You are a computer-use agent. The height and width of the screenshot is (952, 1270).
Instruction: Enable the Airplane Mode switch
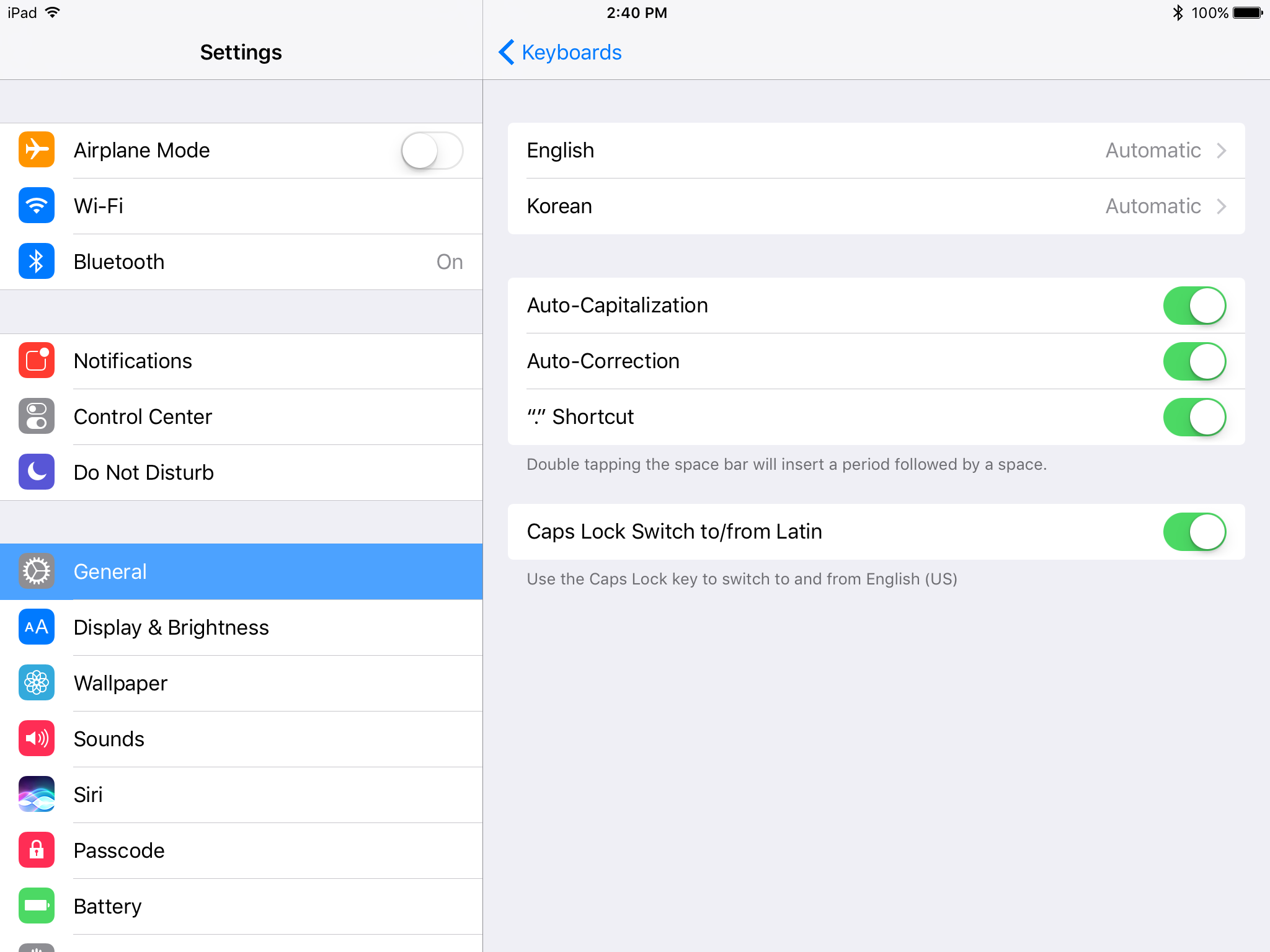click(432, 151)
